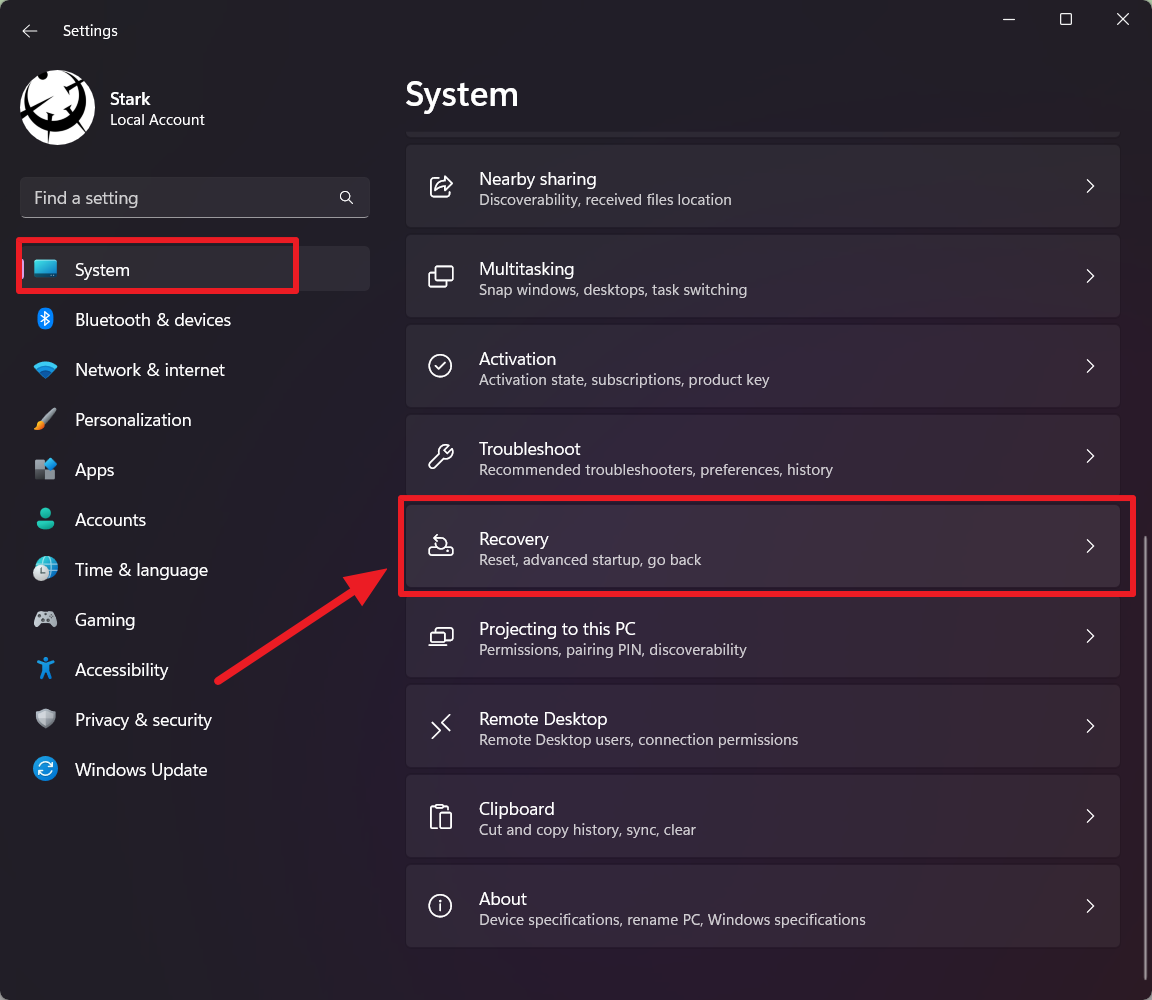Open Bluetooth & devices category
Image resolution: width=1152 pixels, height=1000 pixels.
[x=153, y=320]
